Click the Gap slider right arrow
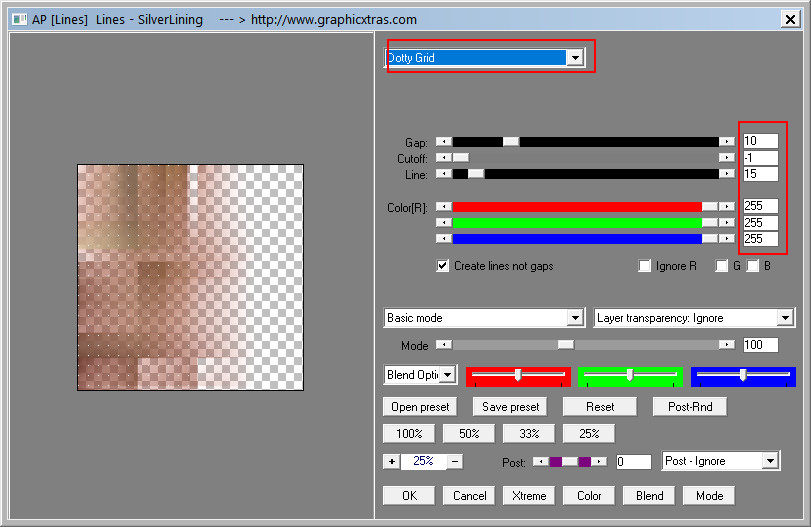 [727, 141]
